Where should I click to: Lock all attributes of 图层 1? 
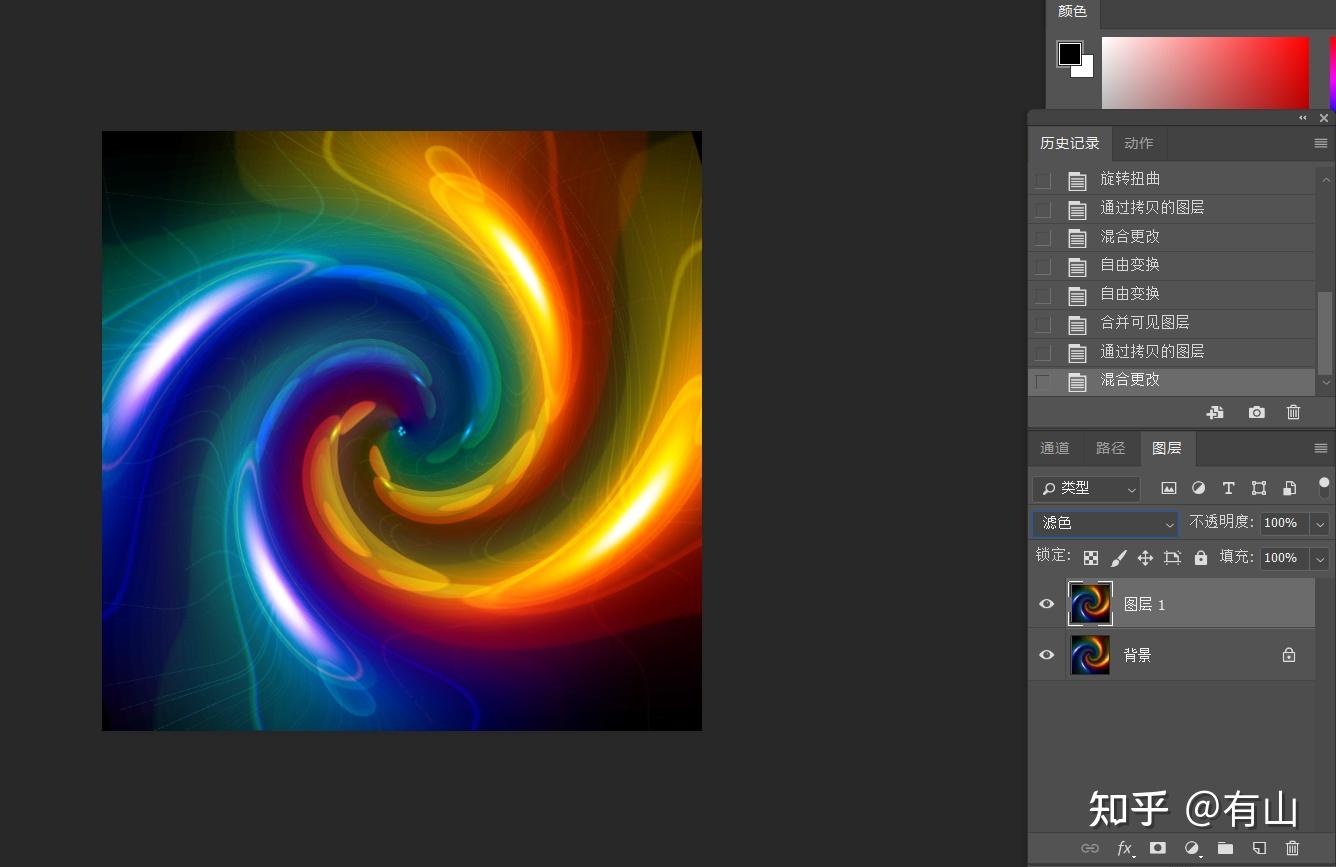click(x=1201, y=558)
